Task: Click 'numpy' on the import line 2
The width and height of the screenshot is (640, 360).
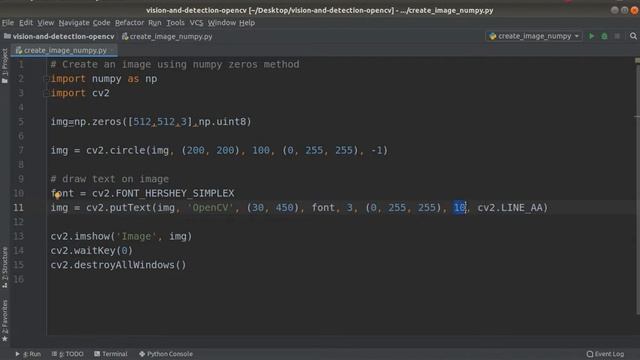Action: coord(107,79)
